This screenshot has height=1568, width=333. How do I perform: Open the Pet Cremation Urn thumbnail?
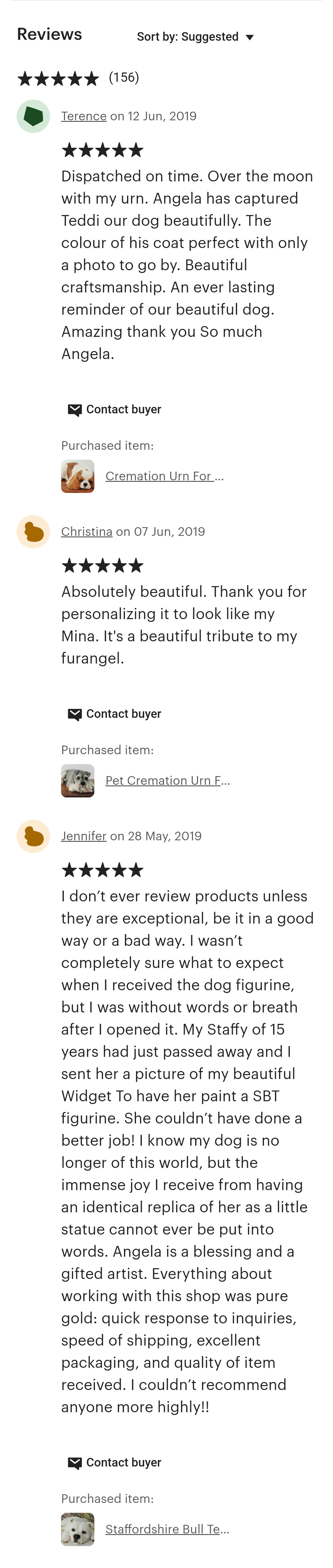point(77,780)
